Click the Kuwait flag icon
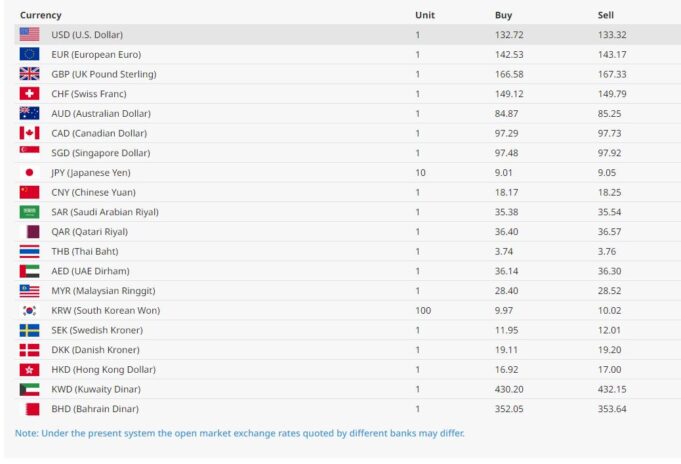Screen dimensions: 681x464 pyautogui.click(x=29, y=389)
